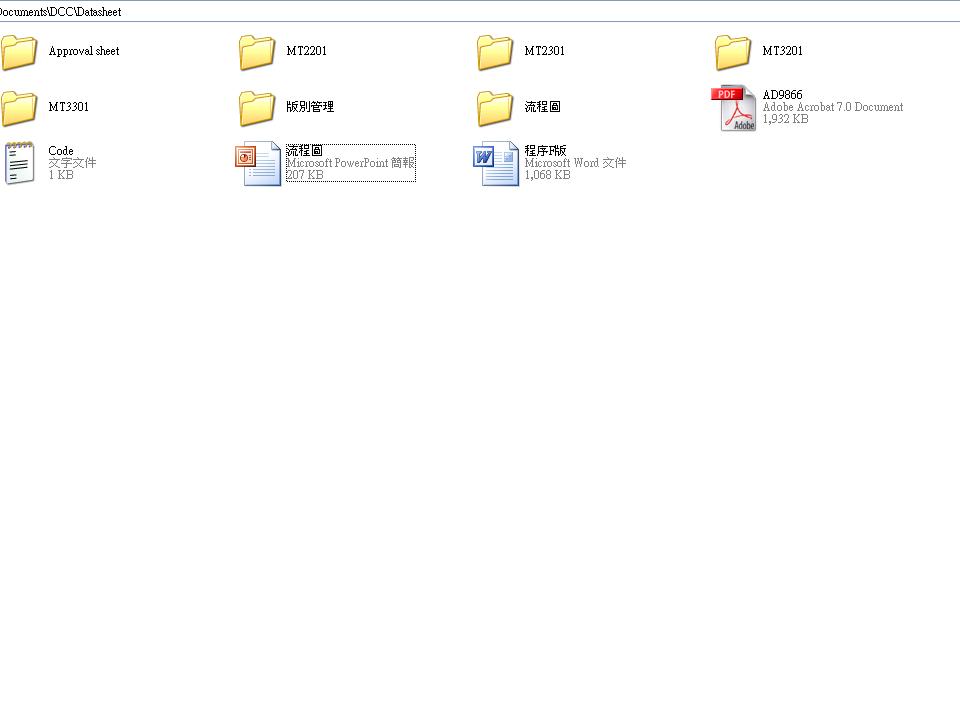Click the 'Microsoft PowerPoint 簡報' file type text

(x=350, y=163)
